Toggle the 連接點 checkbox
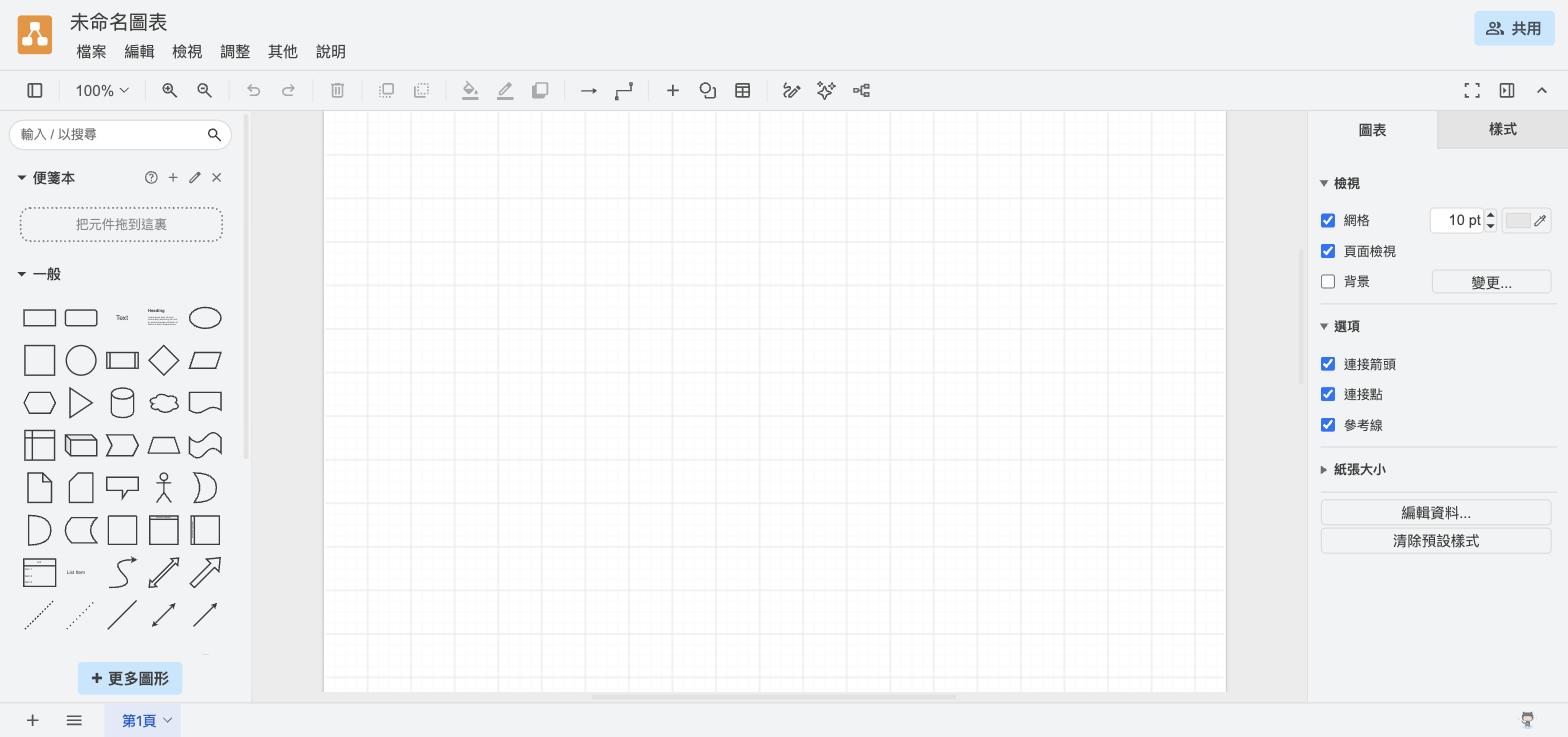Screen dimensions: 1568x737 click(1328, 394)
